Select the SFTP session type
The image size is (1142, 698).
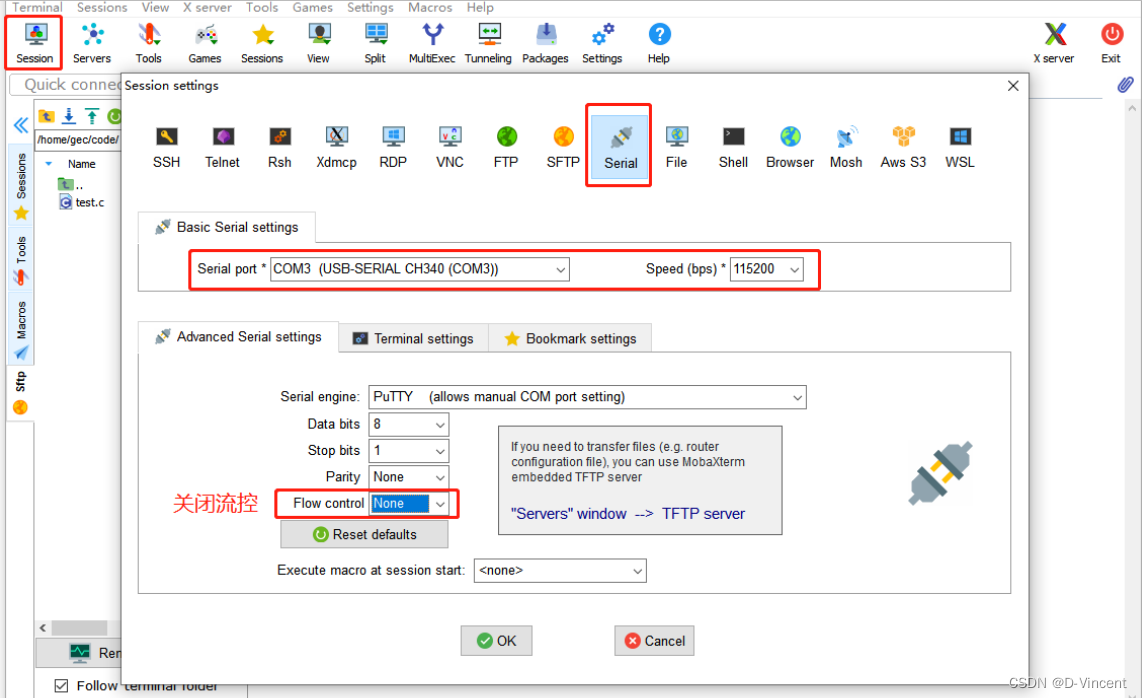(563, 146)
